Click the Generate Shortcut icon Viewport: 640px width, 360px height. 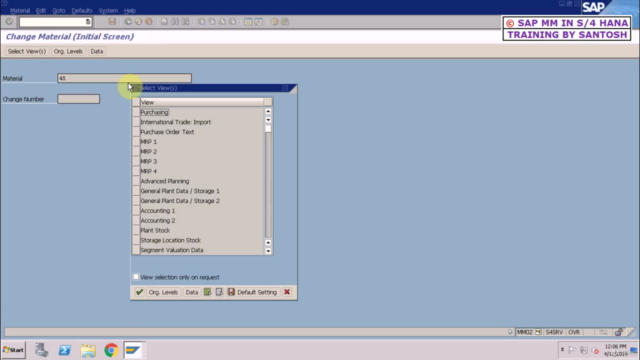click(258, 22)
